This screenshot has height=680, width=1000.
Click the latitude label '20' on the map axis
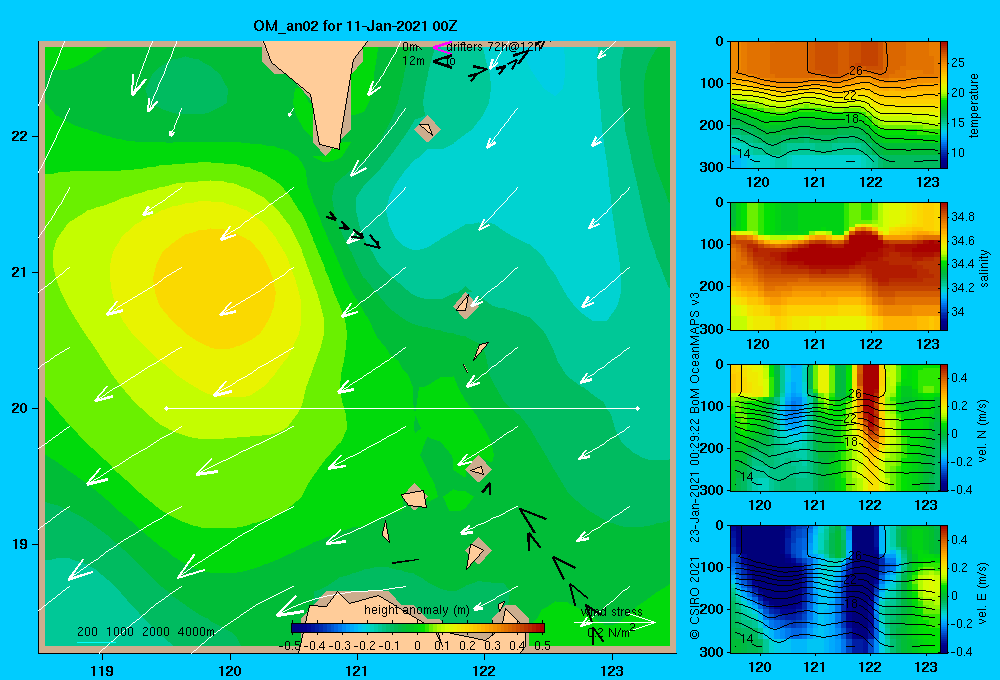20,408
